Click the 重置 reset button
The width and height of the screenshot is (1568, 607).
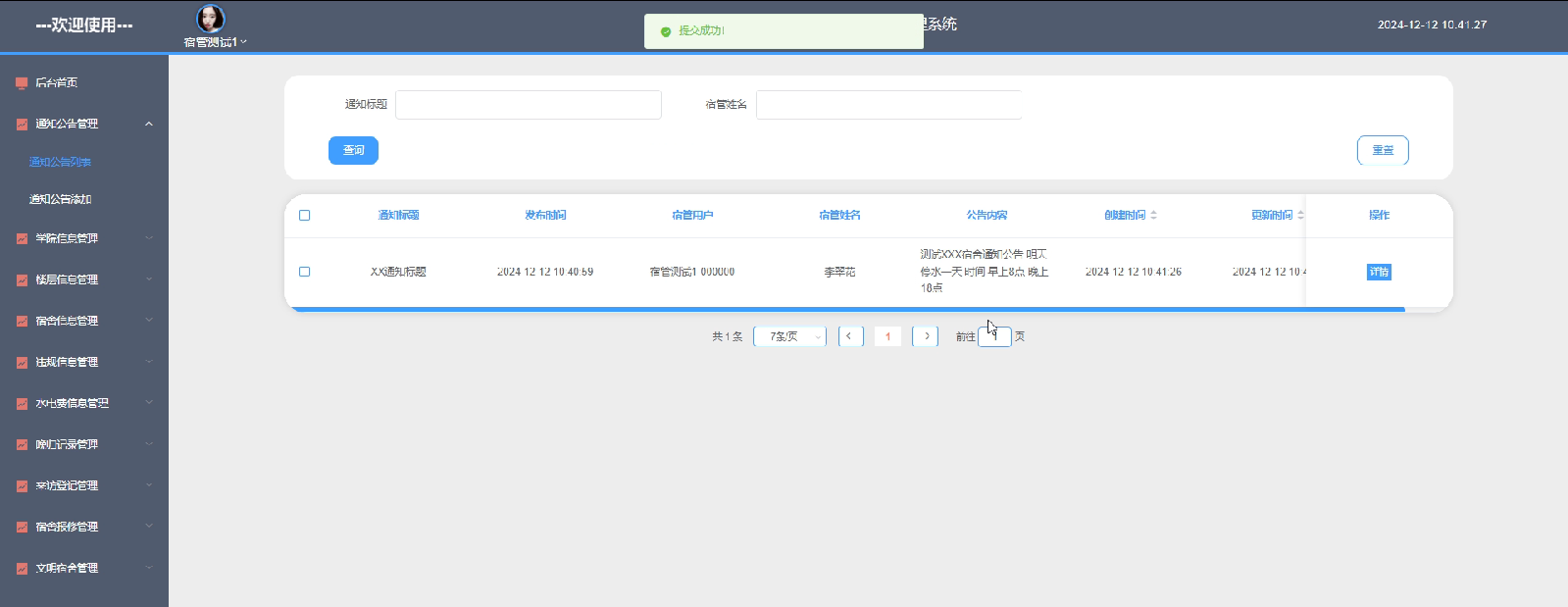[x=1383, y=150]
